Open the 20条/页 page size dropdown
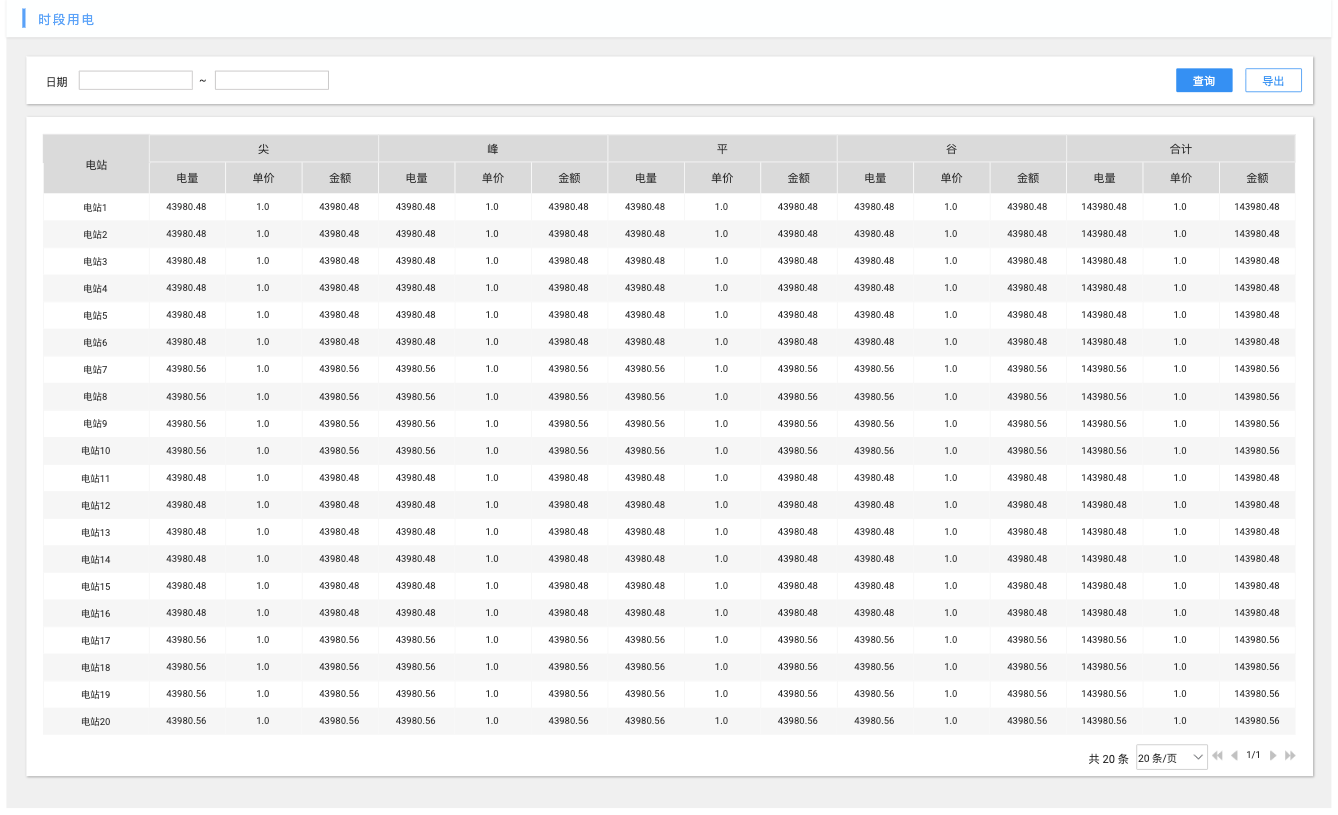Image resolution: width=1338 pixels, height=815 pixels. point(1172,758)
